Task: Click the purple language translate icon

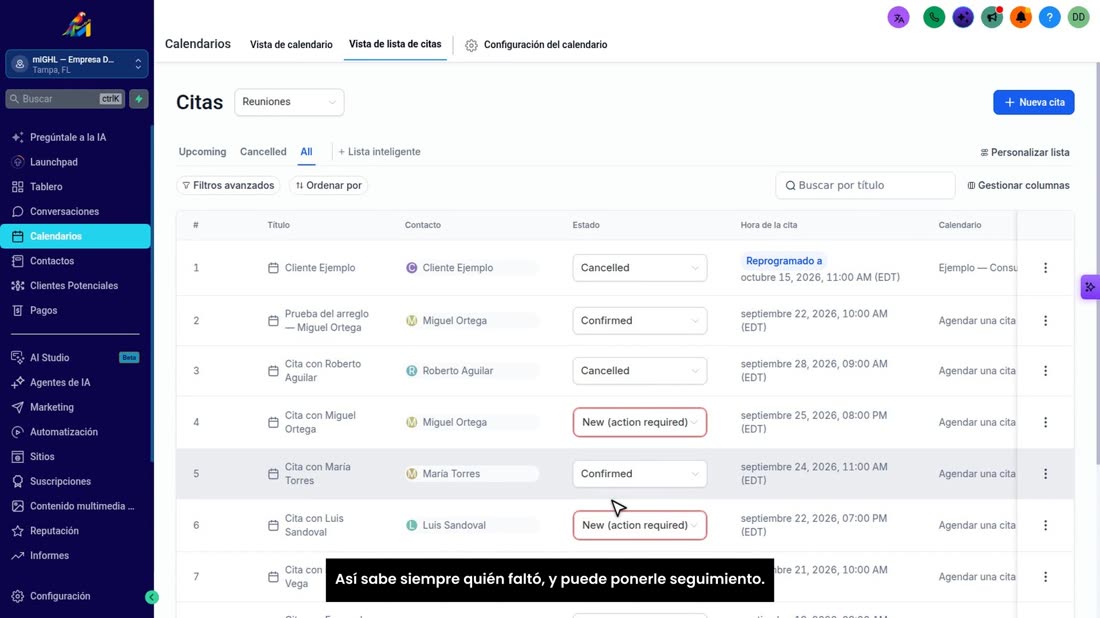Action: pos(899,18)
